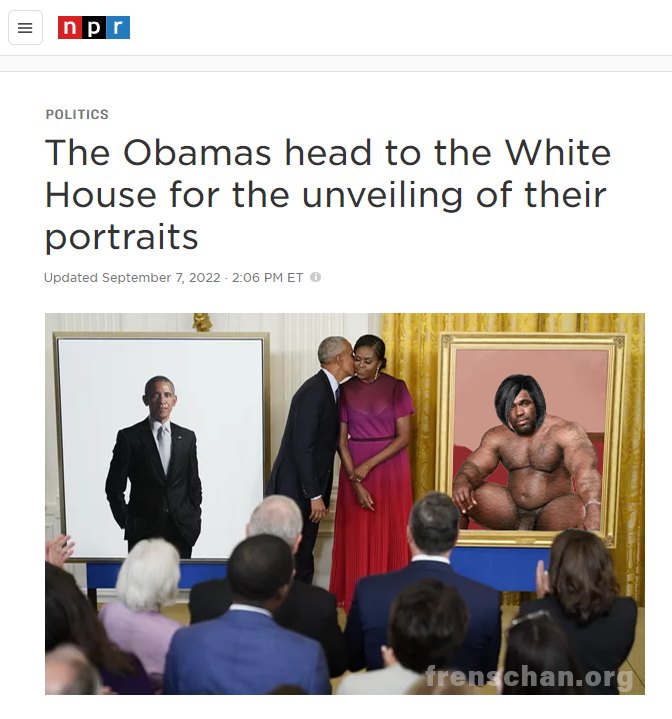Click the article headline text
Viewport: 672px width, 719px height.
(x=328, y=194)
